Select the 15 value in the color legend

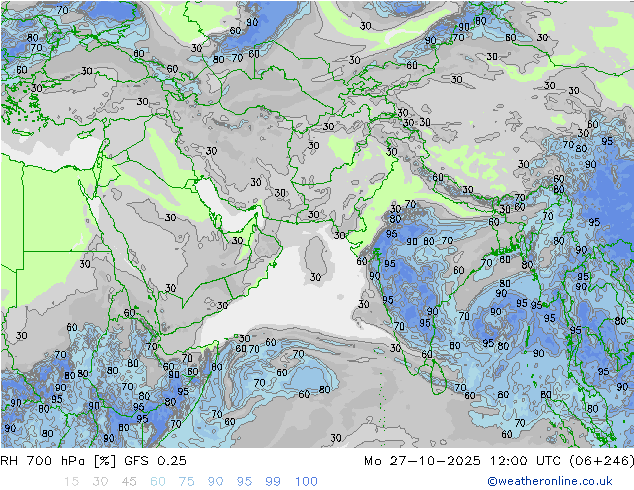point(71,481)
